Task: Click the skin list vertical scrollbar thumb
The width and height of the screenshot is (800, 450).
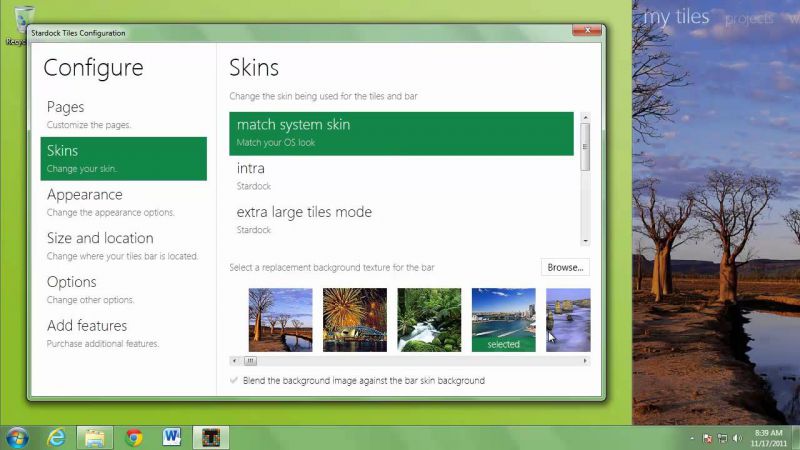Action: 585,147
